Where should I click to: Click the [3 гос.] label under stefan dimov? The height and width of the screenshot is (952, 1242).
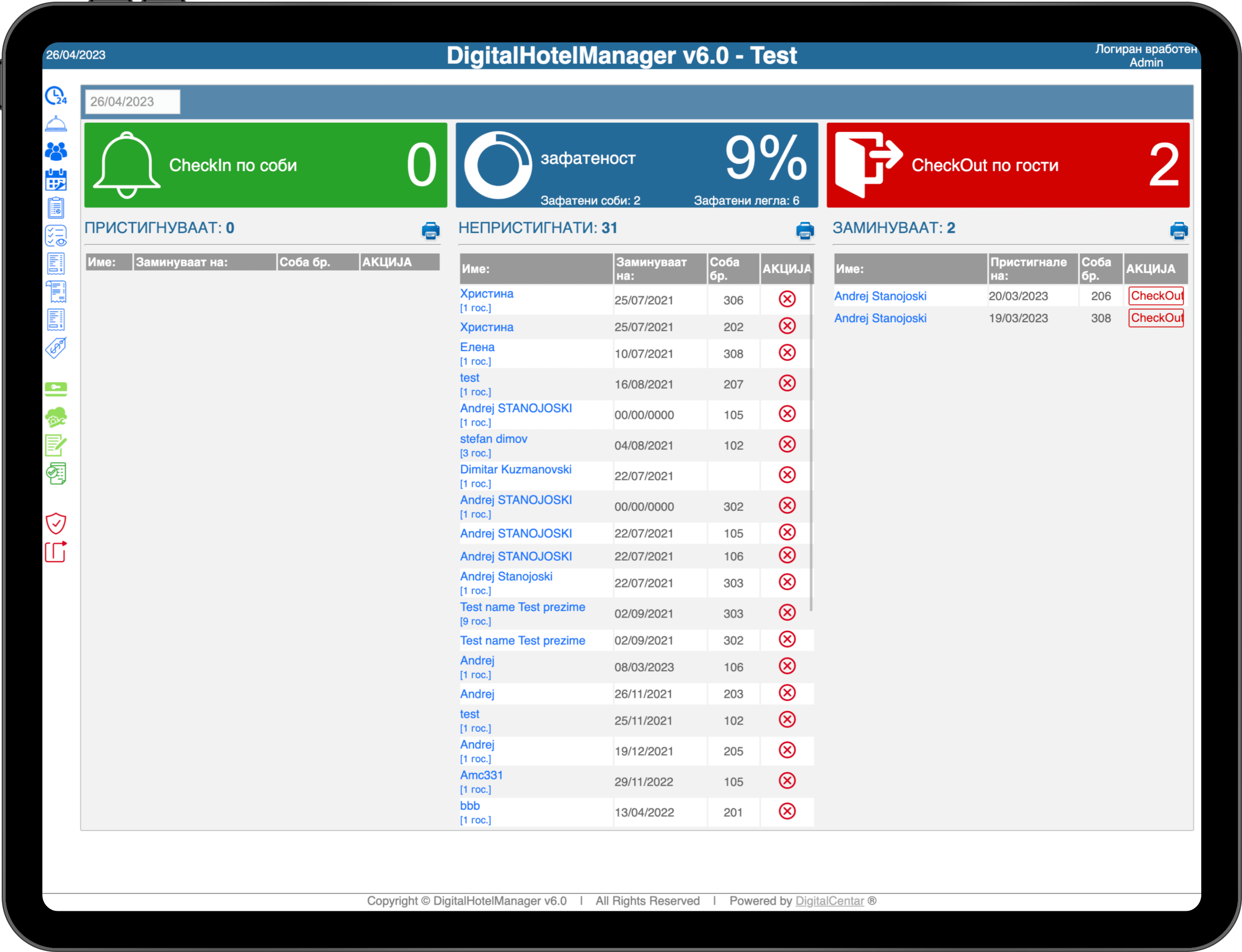(x=475, y=453)
